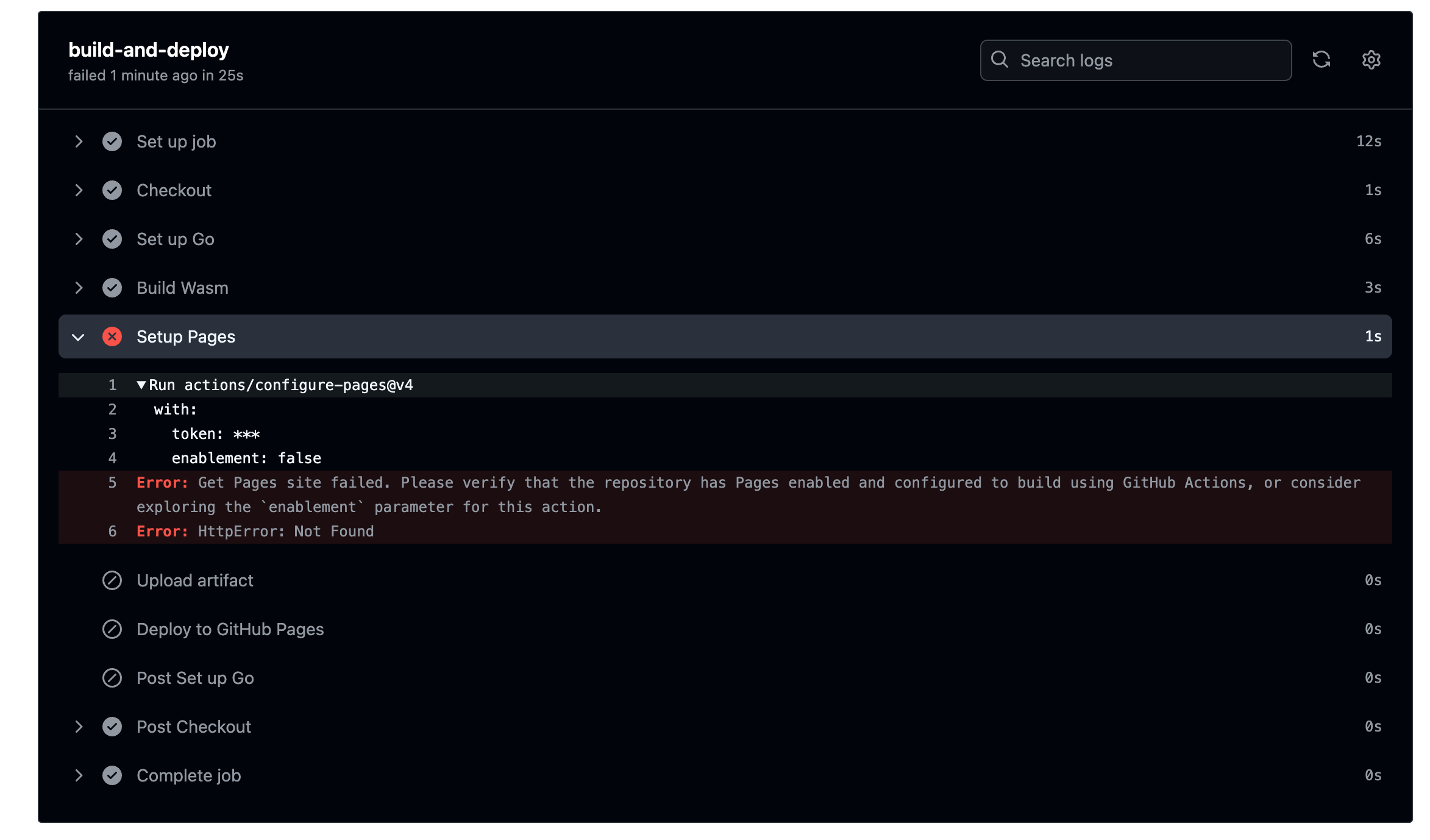
Task: Click the skipped icon for Deploy to GitHub Pages
Action: (x=112, y=629)
